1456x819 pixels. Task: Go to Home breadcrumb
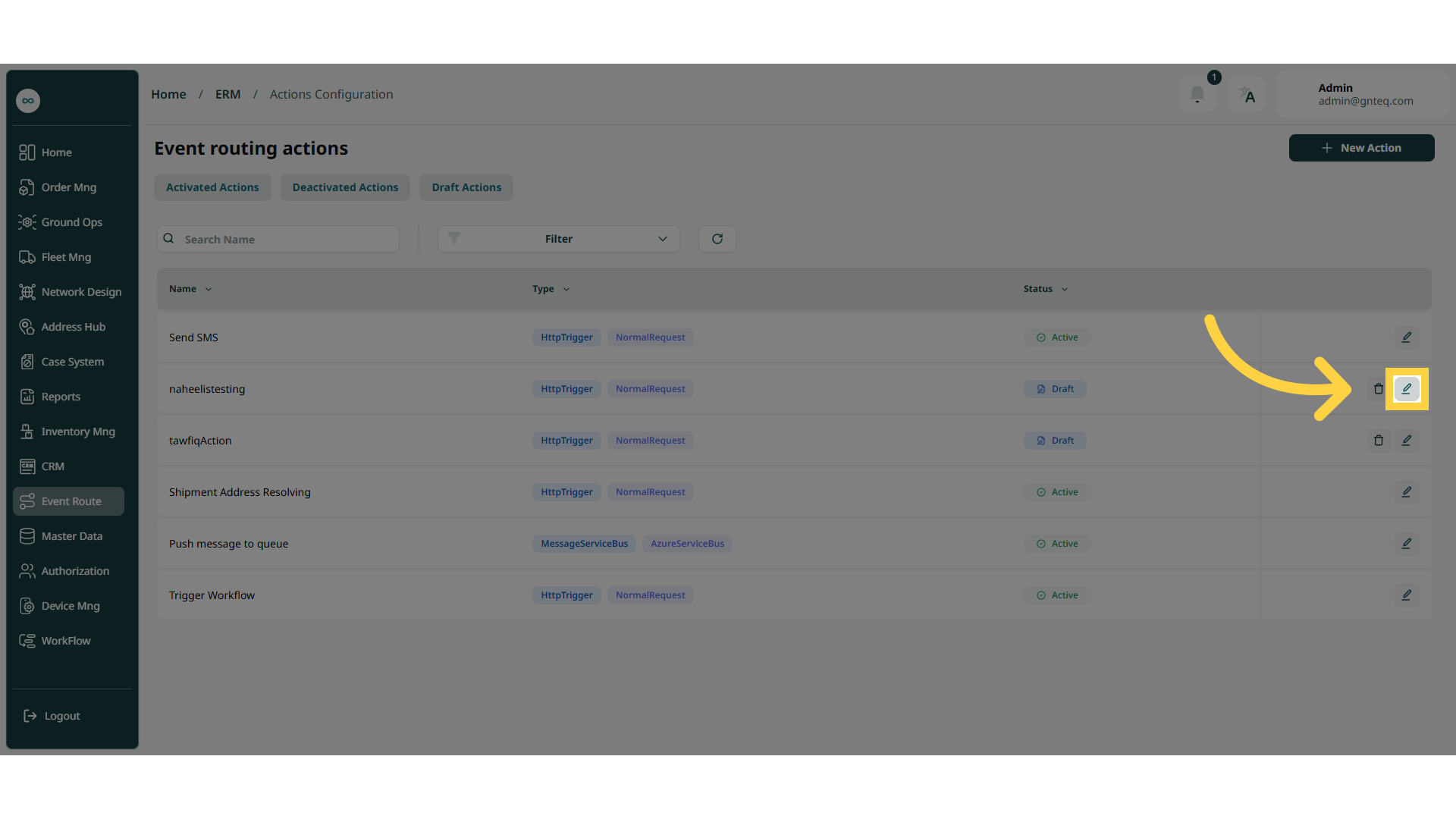(168, 94)
